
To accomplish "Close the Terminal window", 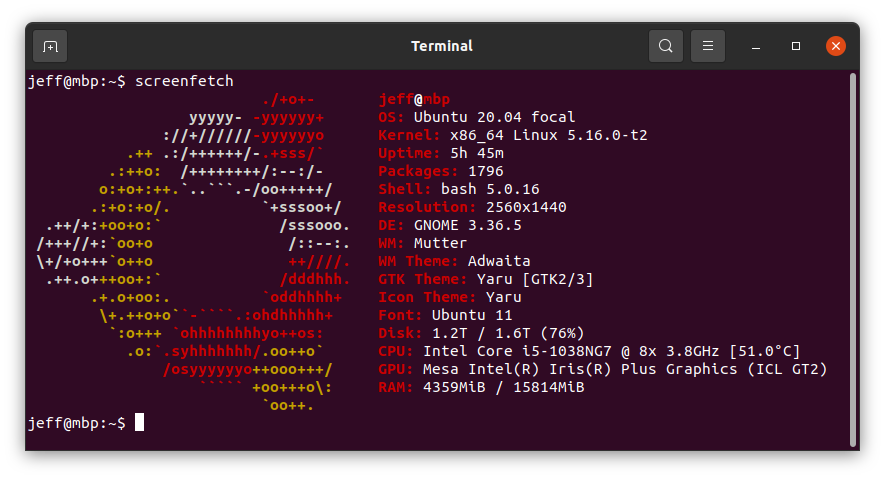I will click(x=835, y=46).
